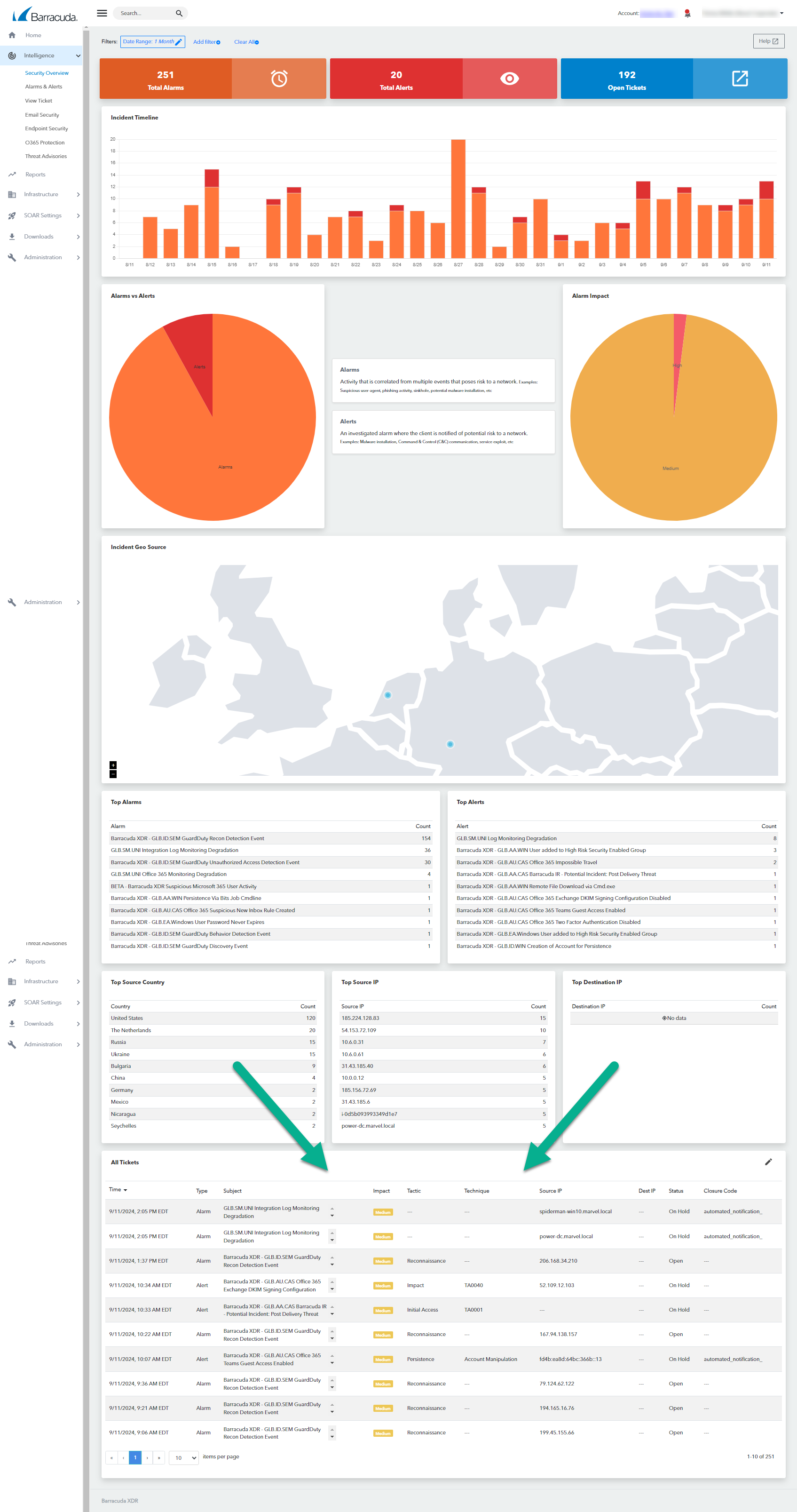Viewport: 797px width, 1512px height.
Task: Click Clear All filters link
Action: click(x=246, y=42)
